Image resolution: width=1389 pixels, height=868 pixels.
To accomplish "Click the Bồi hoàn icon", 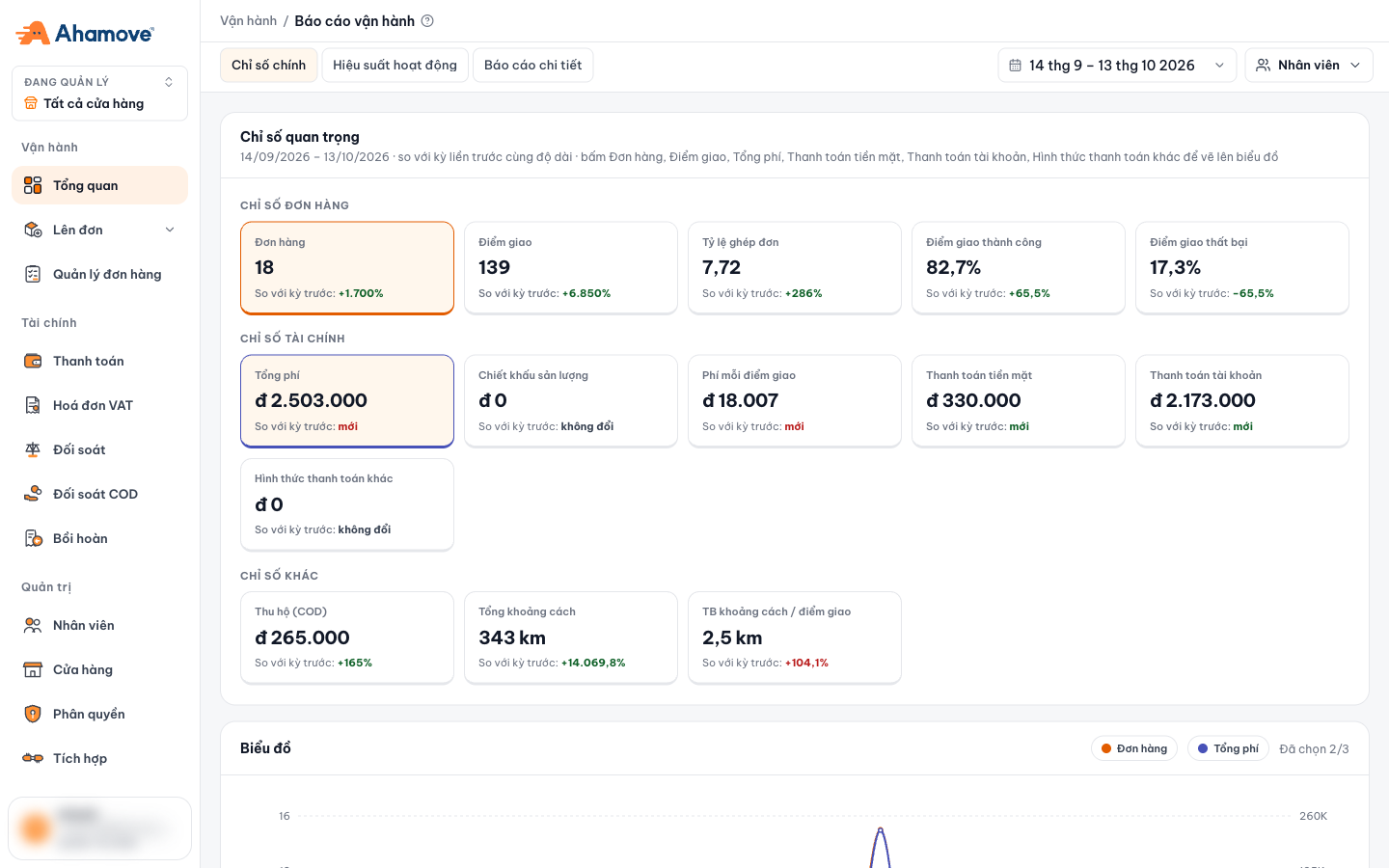I will point(33,538).
